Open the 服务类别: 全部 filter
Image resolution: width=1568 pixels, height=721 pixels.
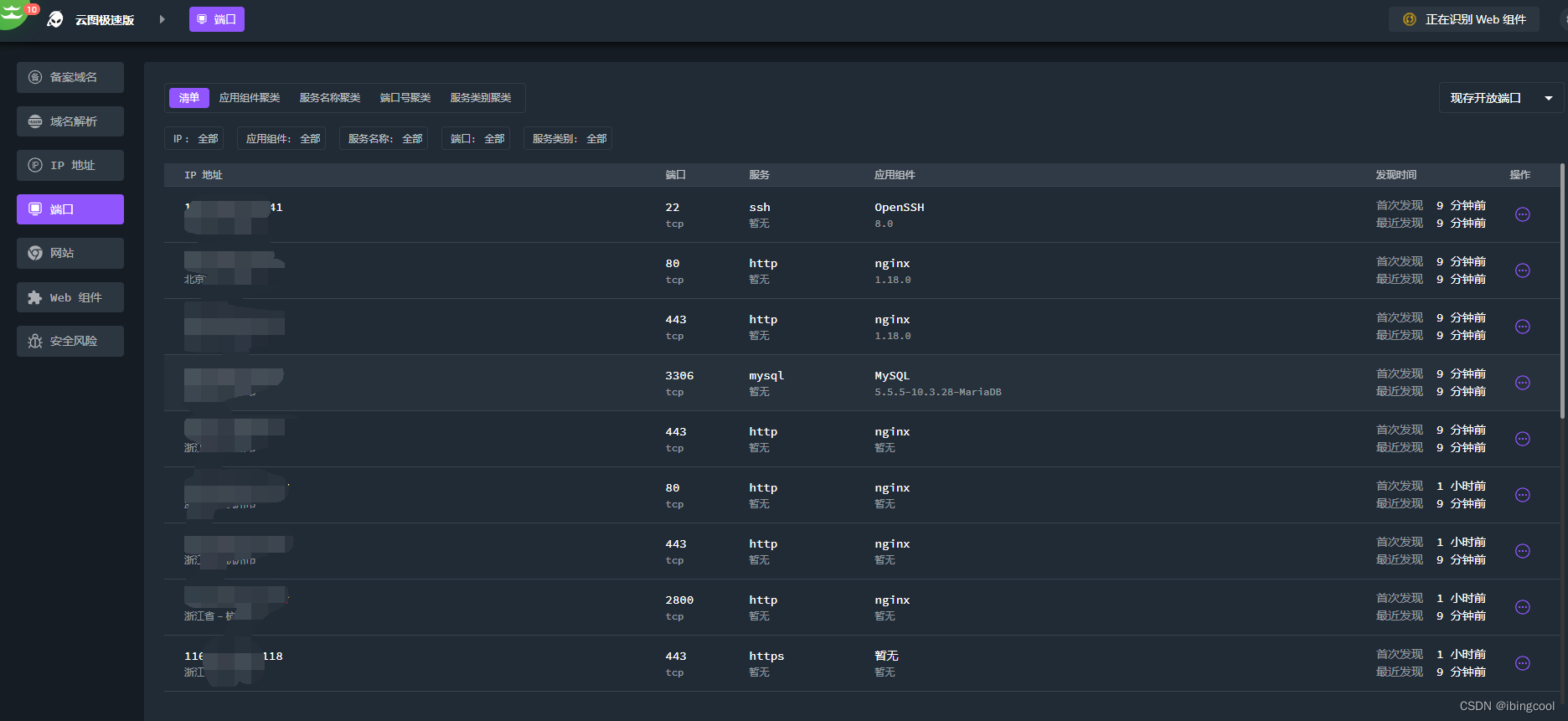(x=569, y=138)
